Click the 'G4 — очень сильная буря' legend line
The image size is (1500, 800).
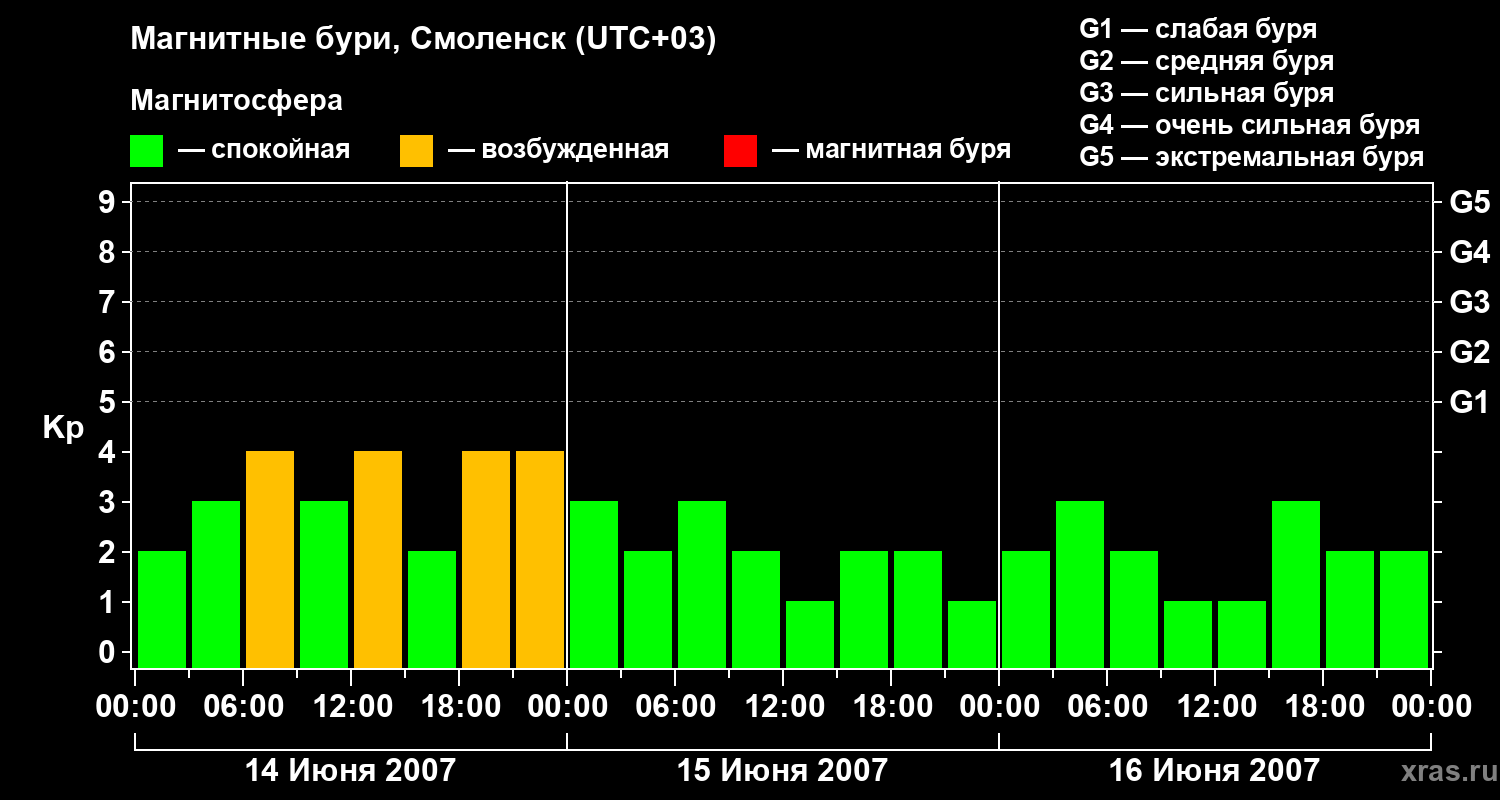1250,125
